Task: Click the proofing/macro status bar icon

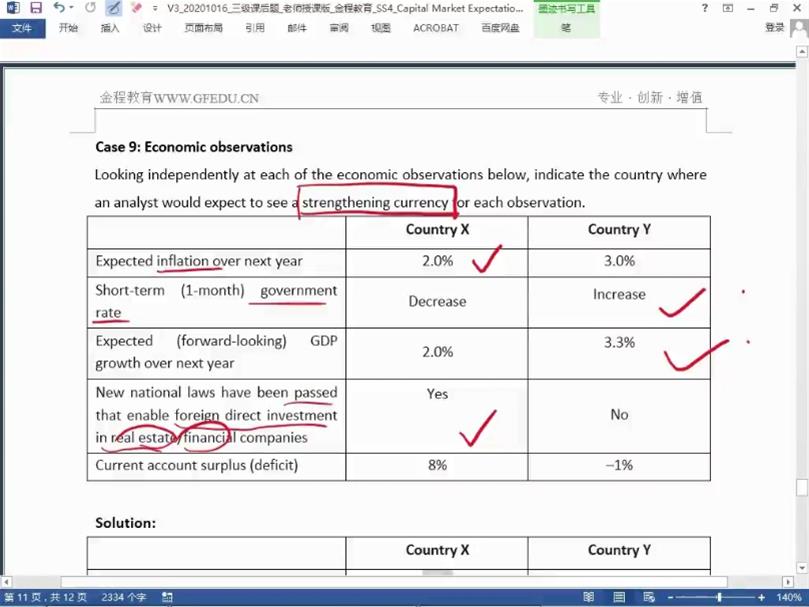Action: pos(167,597)
